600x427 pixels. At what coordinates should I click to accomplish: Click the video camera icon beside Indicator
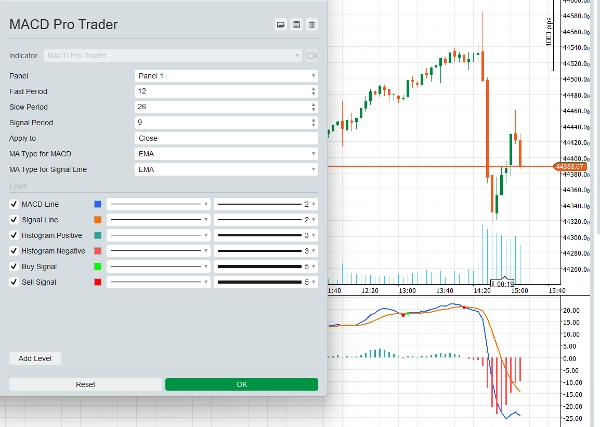[312, 56]
